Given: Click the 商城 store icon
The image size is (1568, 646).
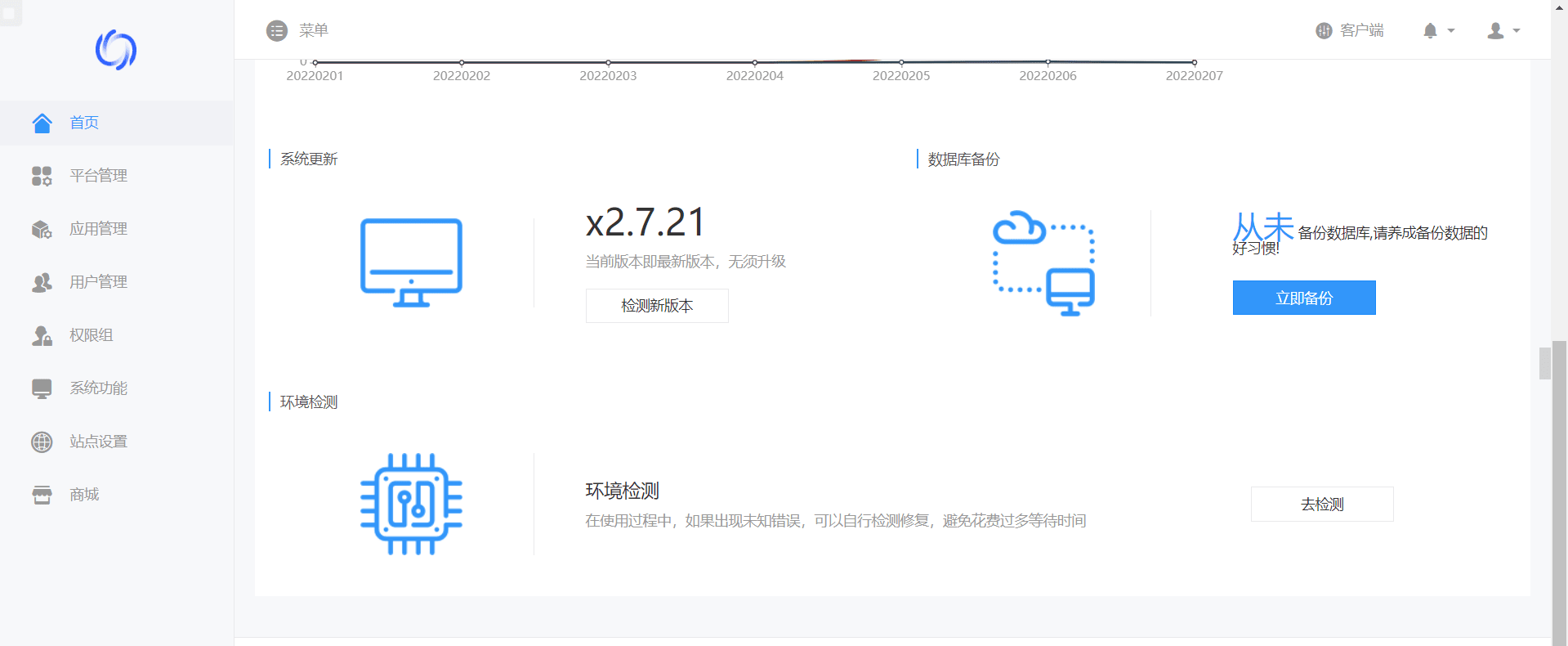Looking at the screenshot, I should (x=42, y=495).
